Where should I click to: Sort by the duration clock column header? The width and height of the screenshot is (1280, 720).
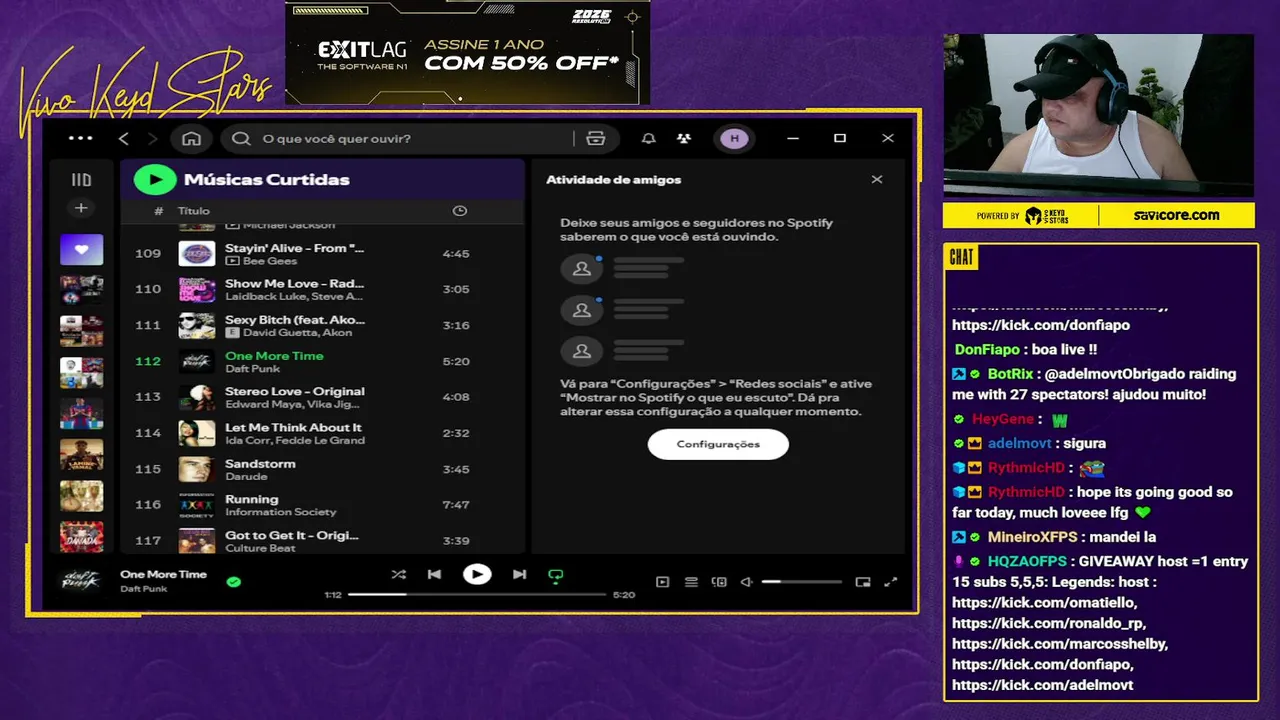(x=460, y=211)
